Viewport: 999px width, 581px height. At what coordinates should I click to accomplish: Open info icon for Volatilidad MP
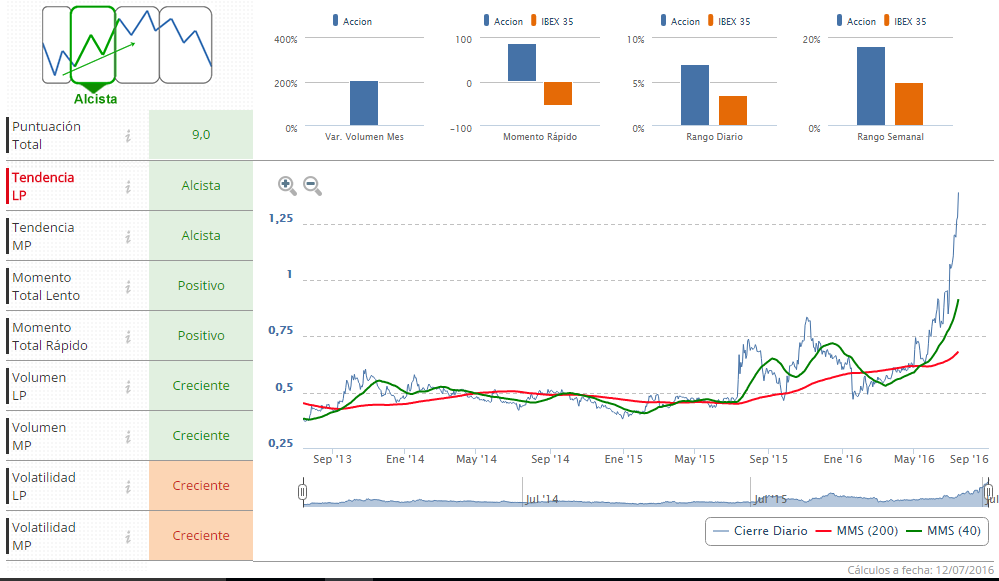coord(128,536)
